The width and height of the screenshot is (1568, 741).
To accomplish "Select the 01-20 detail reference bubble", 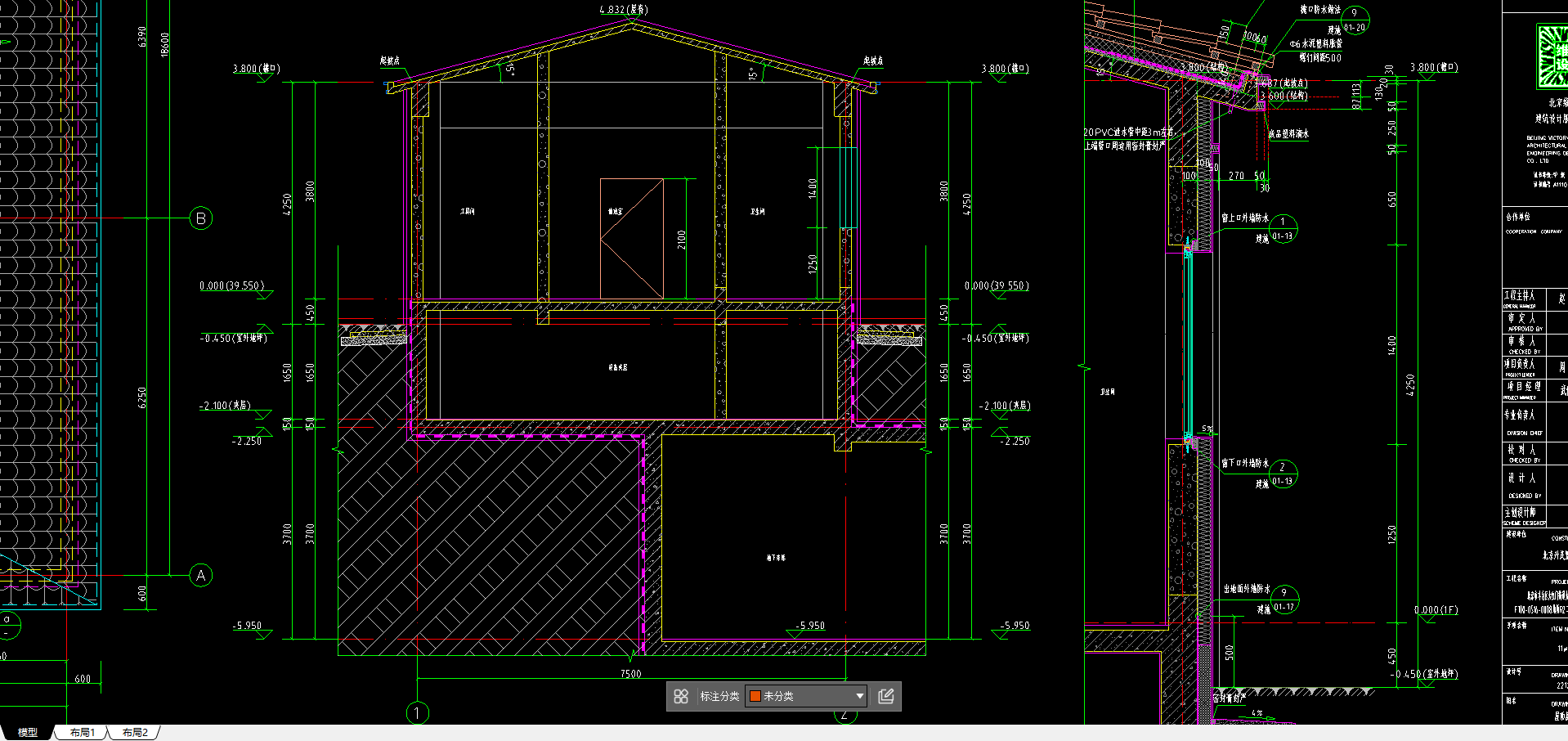I will pyautogui.click(x=1355, y=20).
